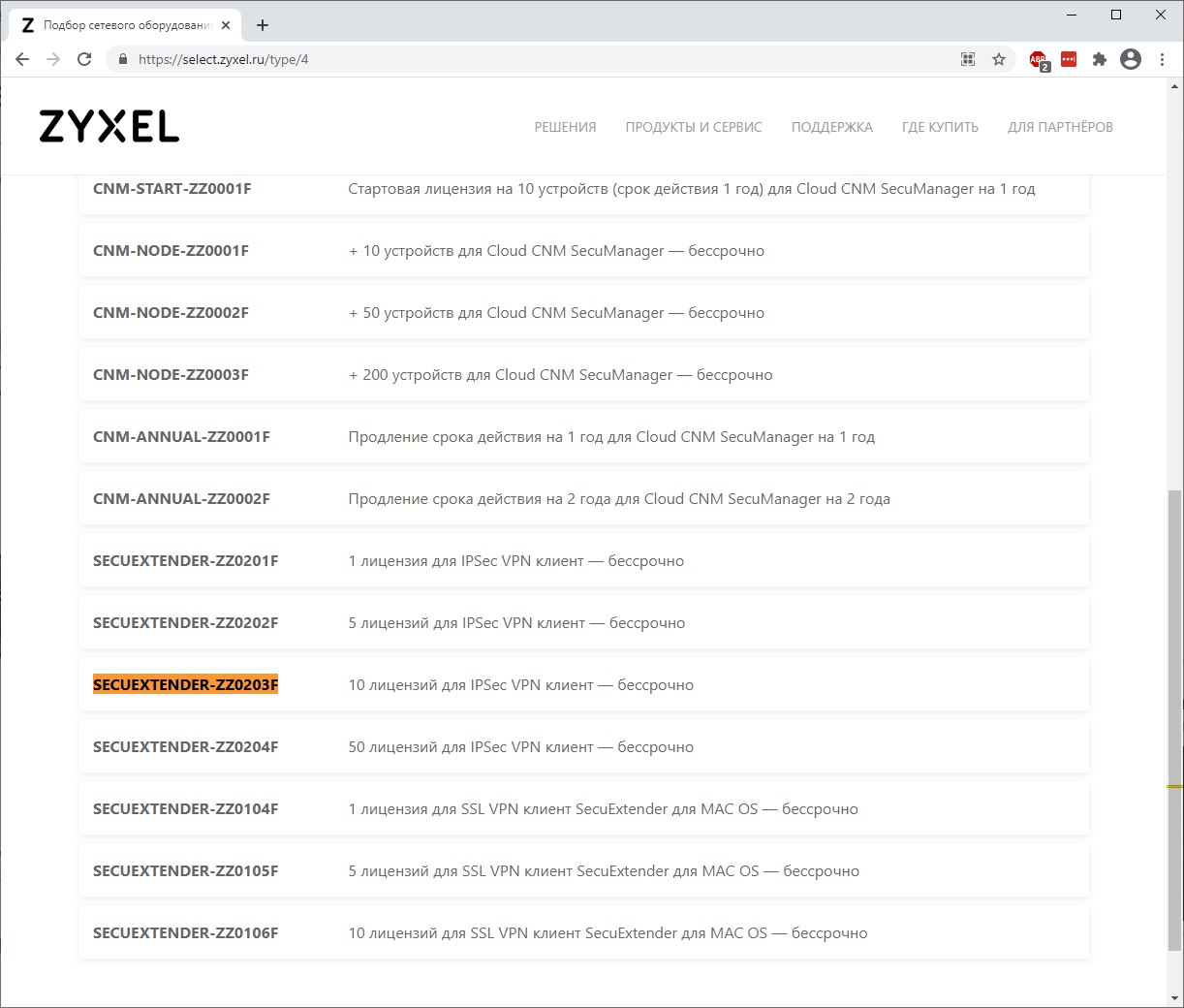Reload the current page
The image size is (1184, 1008).
pos(84,59)
